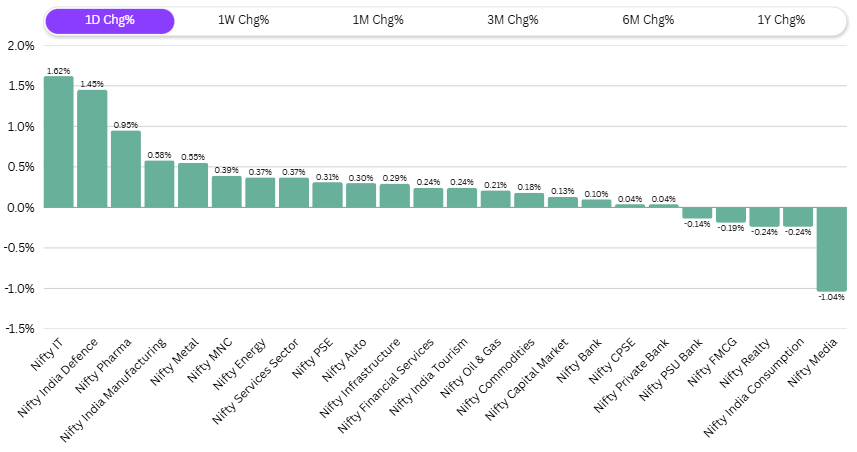Click the Nifty India Consumption bar
Image resolution: width=857 pixels, height=452 pixels.
click(x=798, y=217)
